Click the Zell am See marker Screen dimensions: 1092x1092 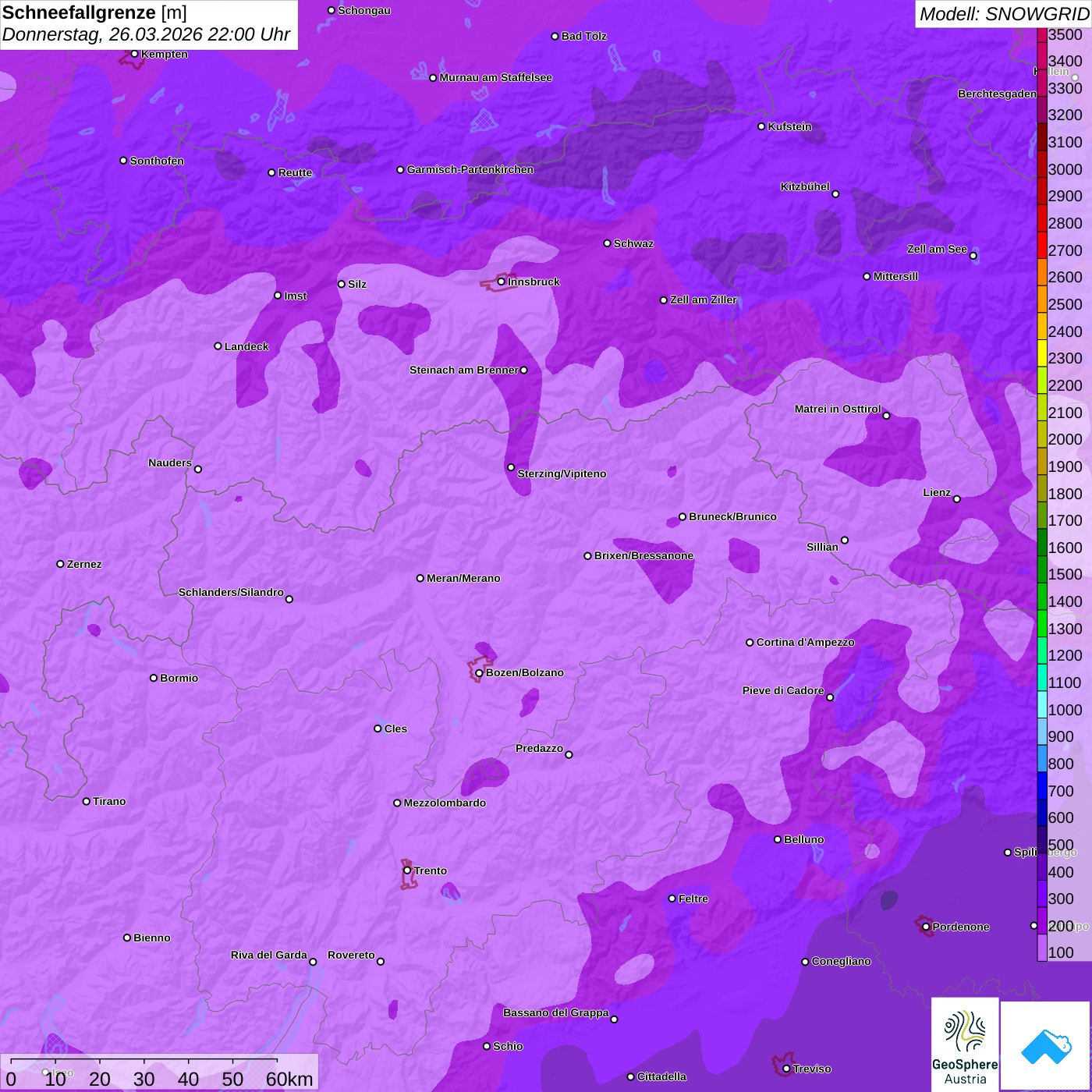(973, 255)
